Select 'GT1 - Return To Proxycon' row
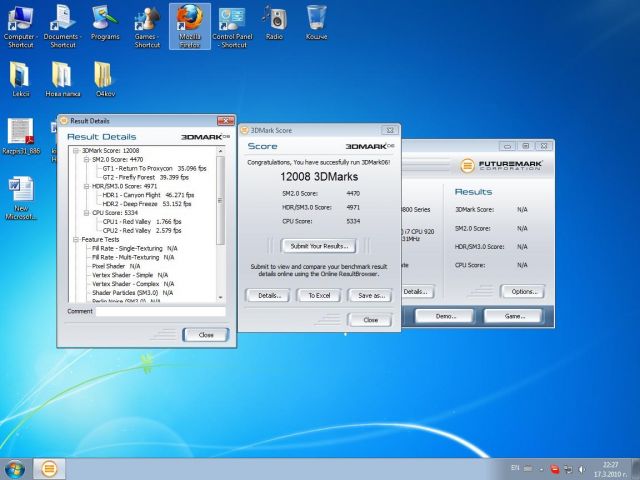This screenshot has width=640, height=480. point(154,168)
